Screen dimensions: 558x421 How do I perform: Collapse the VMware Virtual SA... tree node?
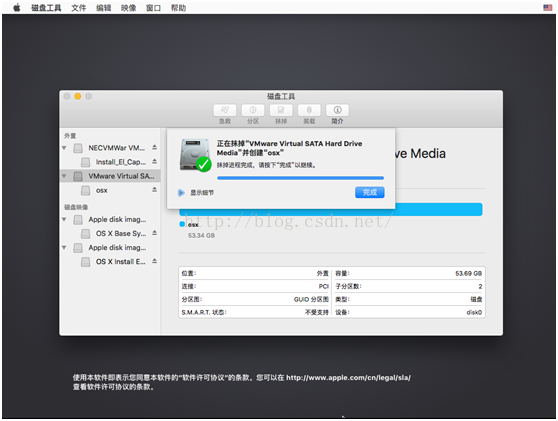click(x=64, y=176)
